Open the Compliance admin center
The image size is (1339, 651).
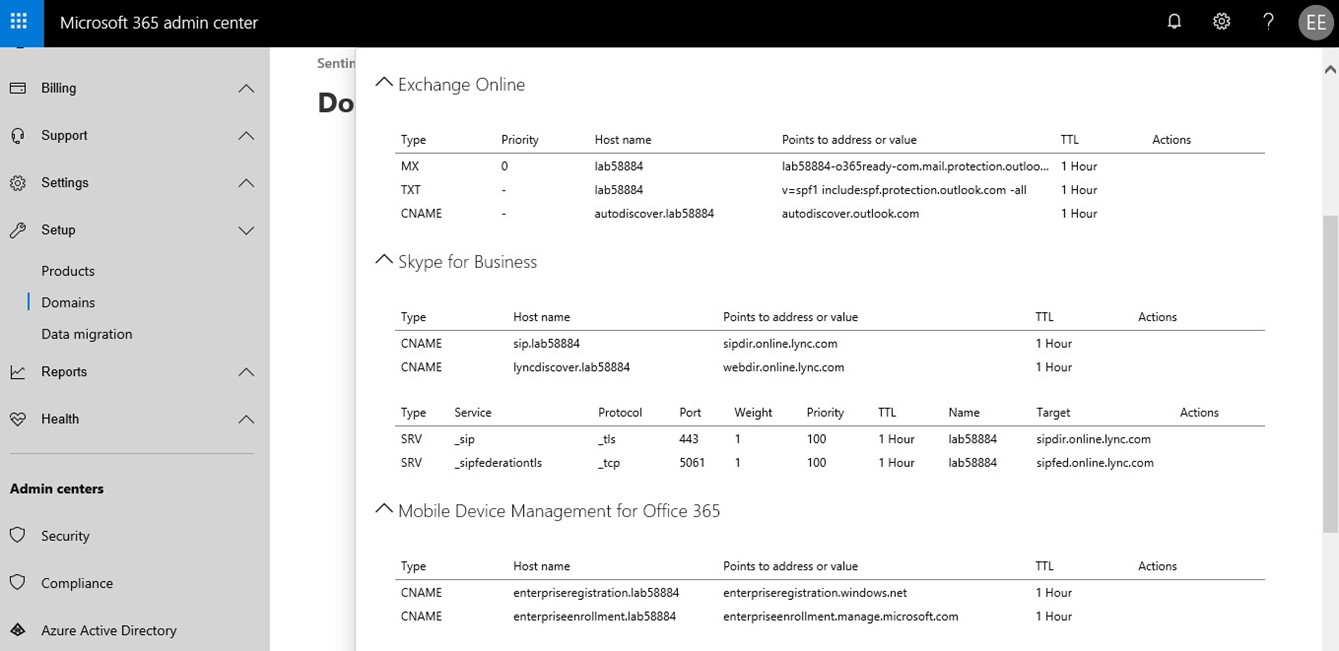[x=77, y=583]
